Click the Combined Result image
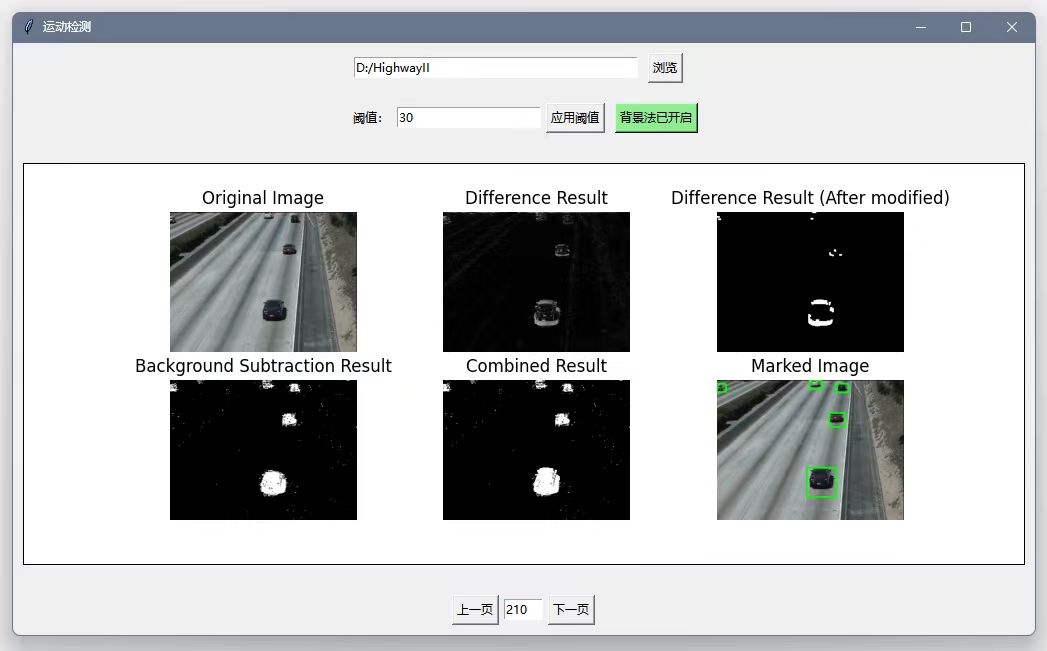1047x651 pixels. (x=536, y=450)
